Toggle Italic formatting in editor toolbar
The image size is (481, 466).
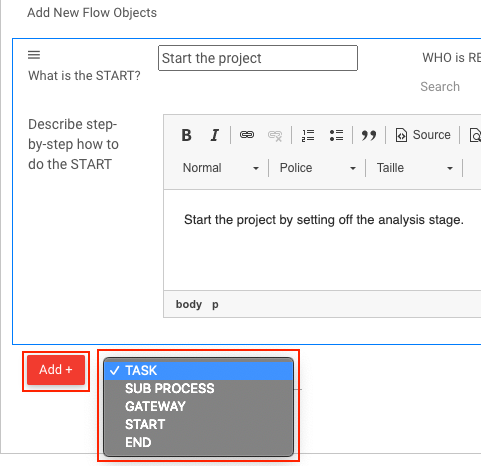point(215,135)
